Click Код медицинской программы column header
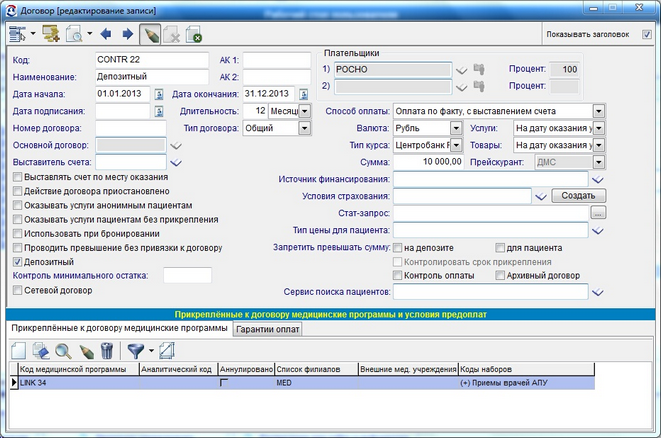661x438 pixels. tap(79, 369)
